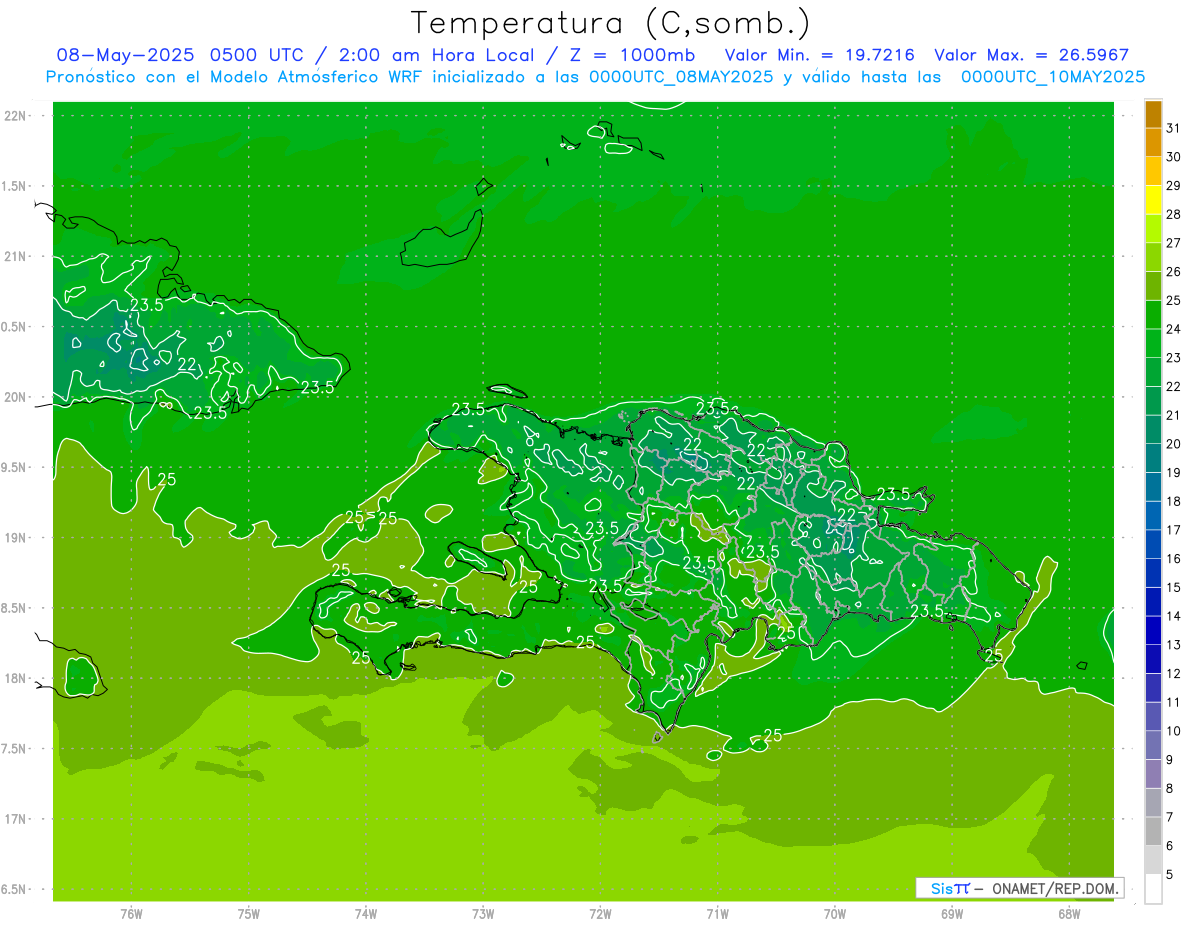Click the "72W" longitude axis label
1200x927 pixels.
click(x=600, y=914)
